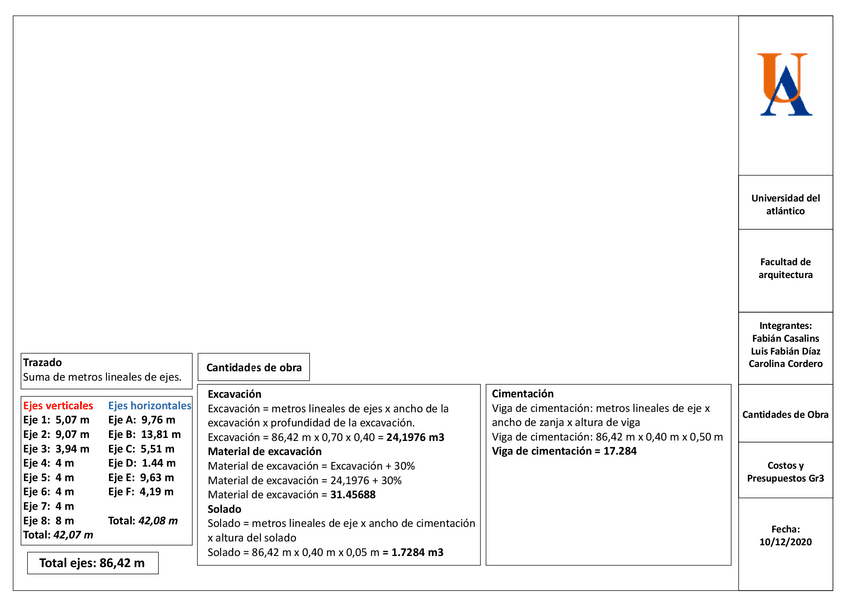Click the 'Fecha:' label

(785, 529)
